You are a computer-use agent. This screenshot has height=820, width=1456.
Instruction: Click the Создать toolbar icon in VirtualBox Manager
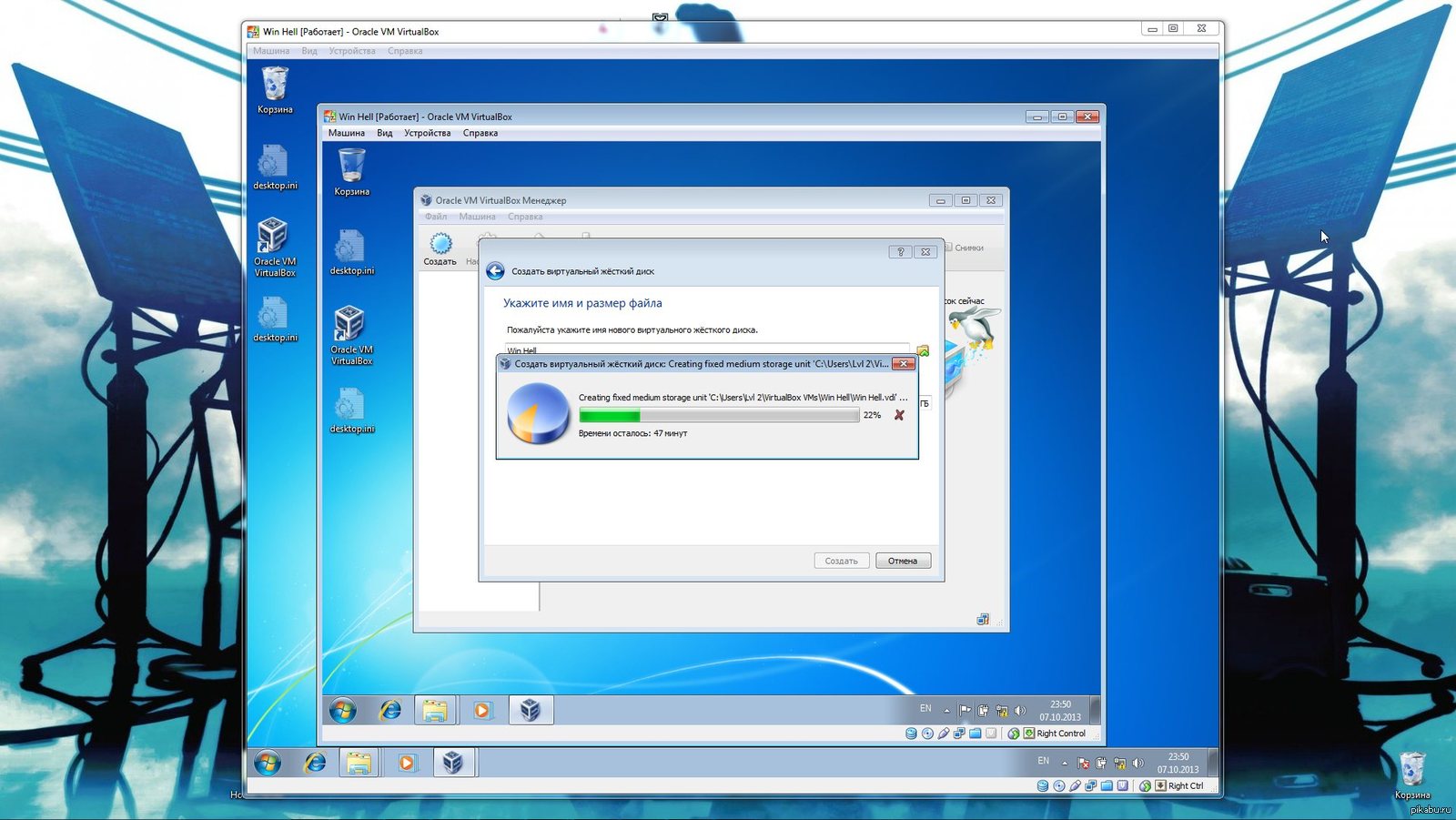[440, 248]
